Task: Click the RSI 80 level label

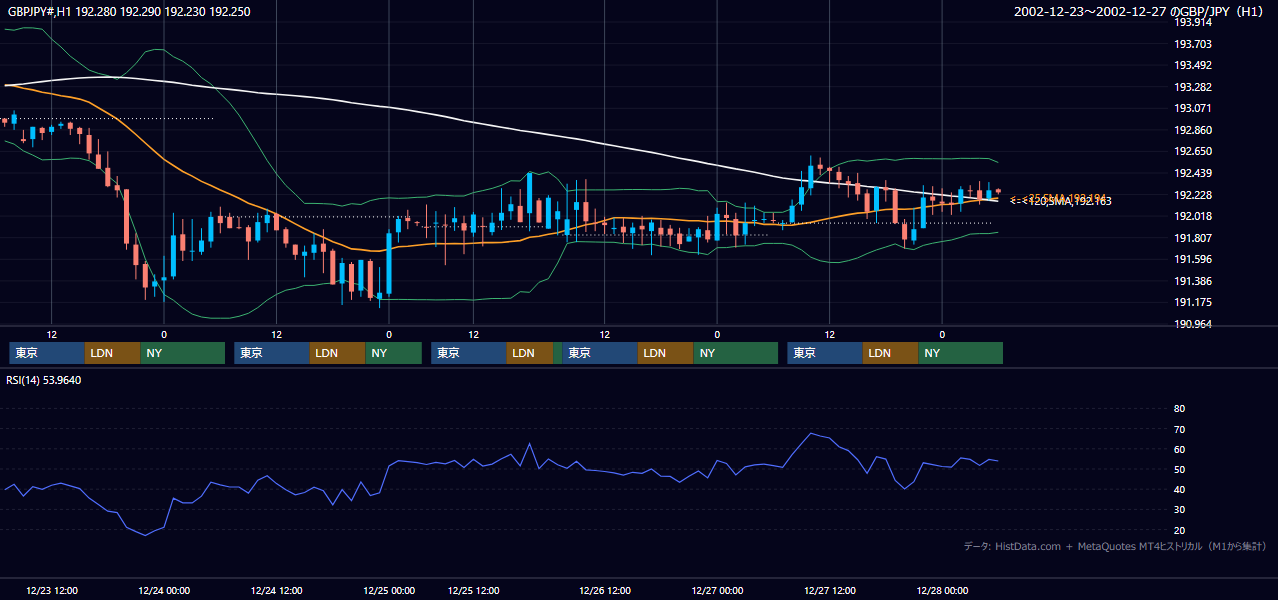Action: coord(1179,409)
